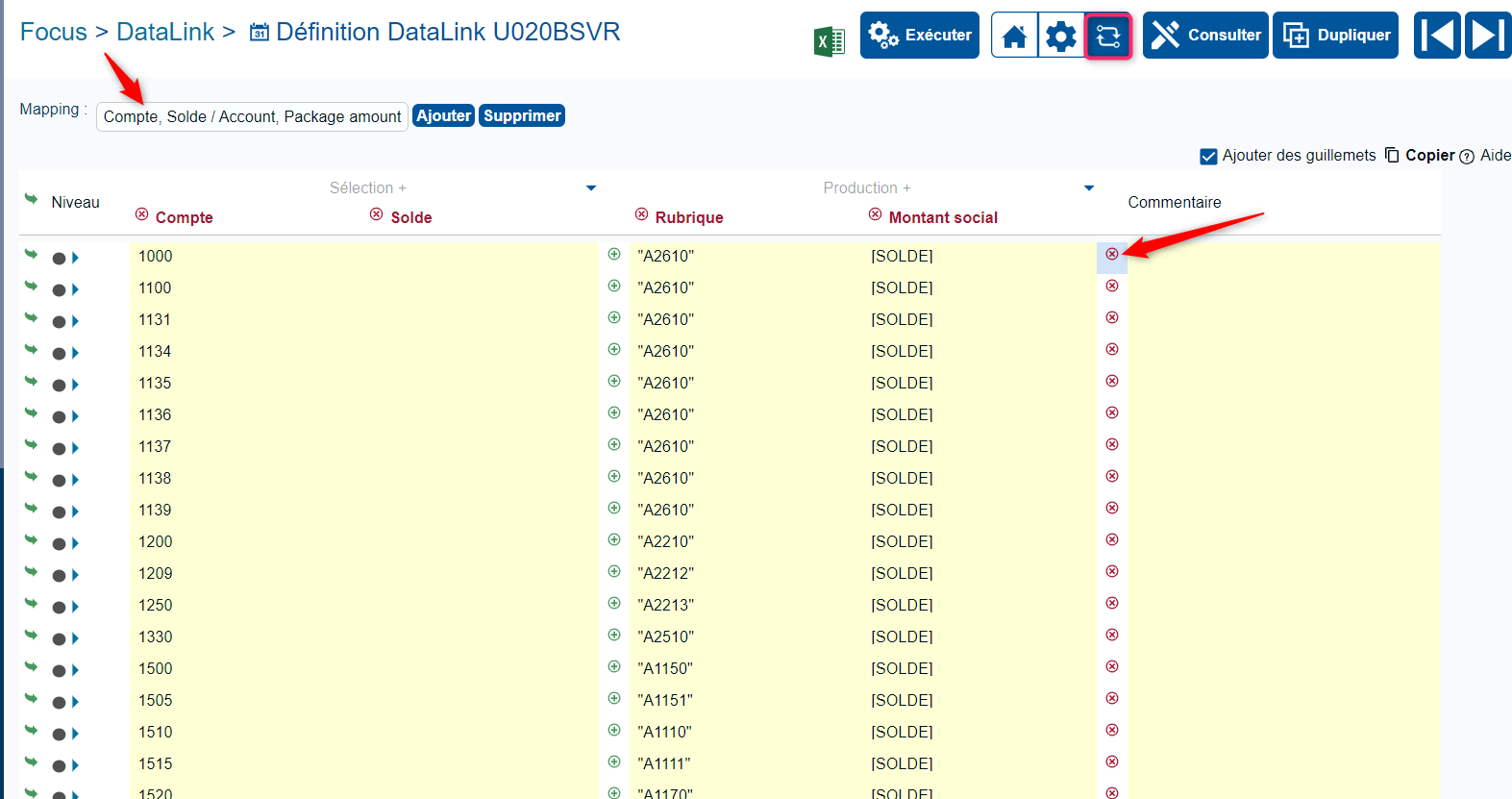The height and width of the screenshot is (799, 1512).
Task: Delete the row for account 1500
Action: click(x=1112, y=666)
